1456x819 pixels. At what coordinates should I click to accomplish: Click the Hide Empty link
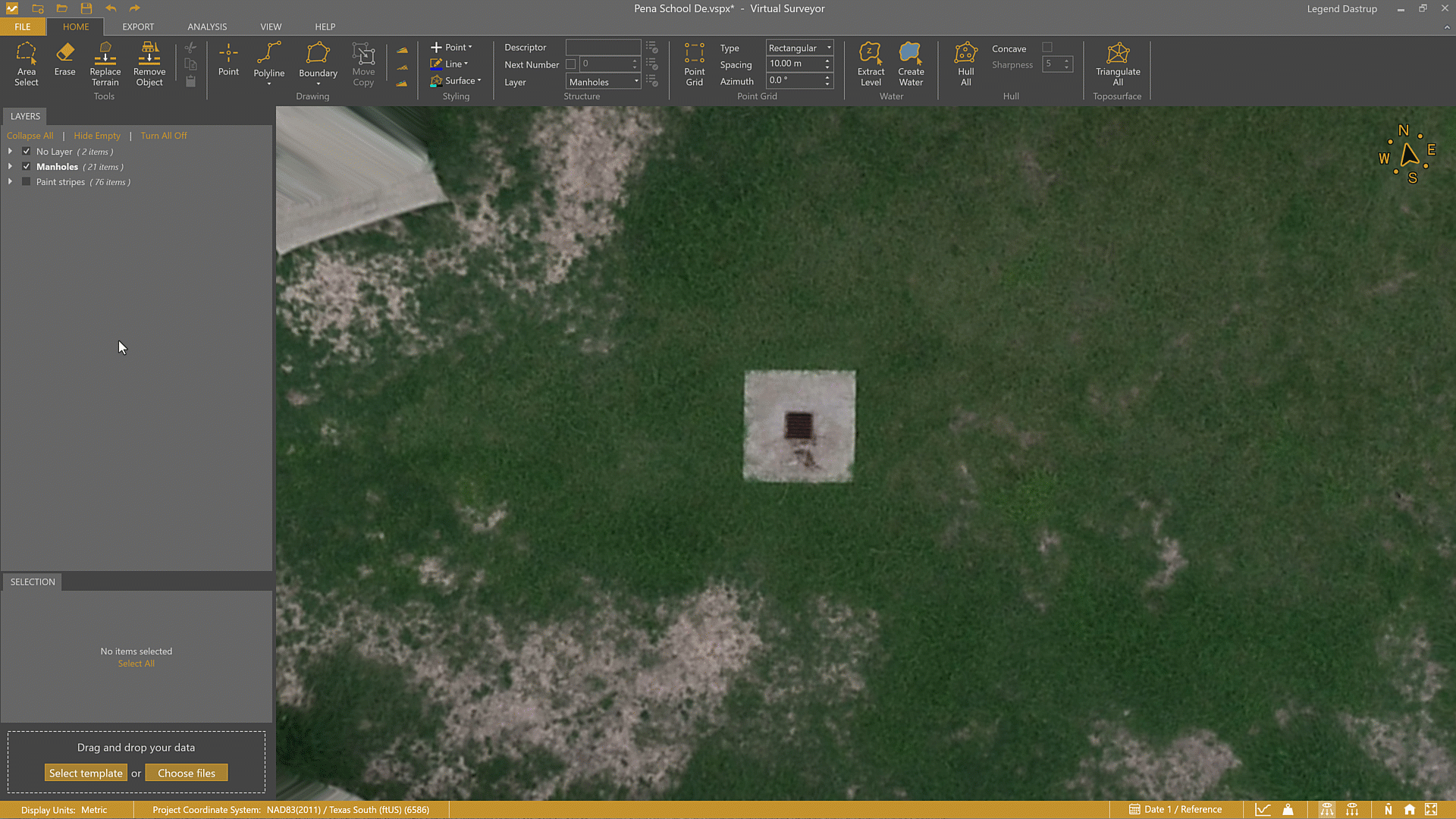click(x=97, y=136)
